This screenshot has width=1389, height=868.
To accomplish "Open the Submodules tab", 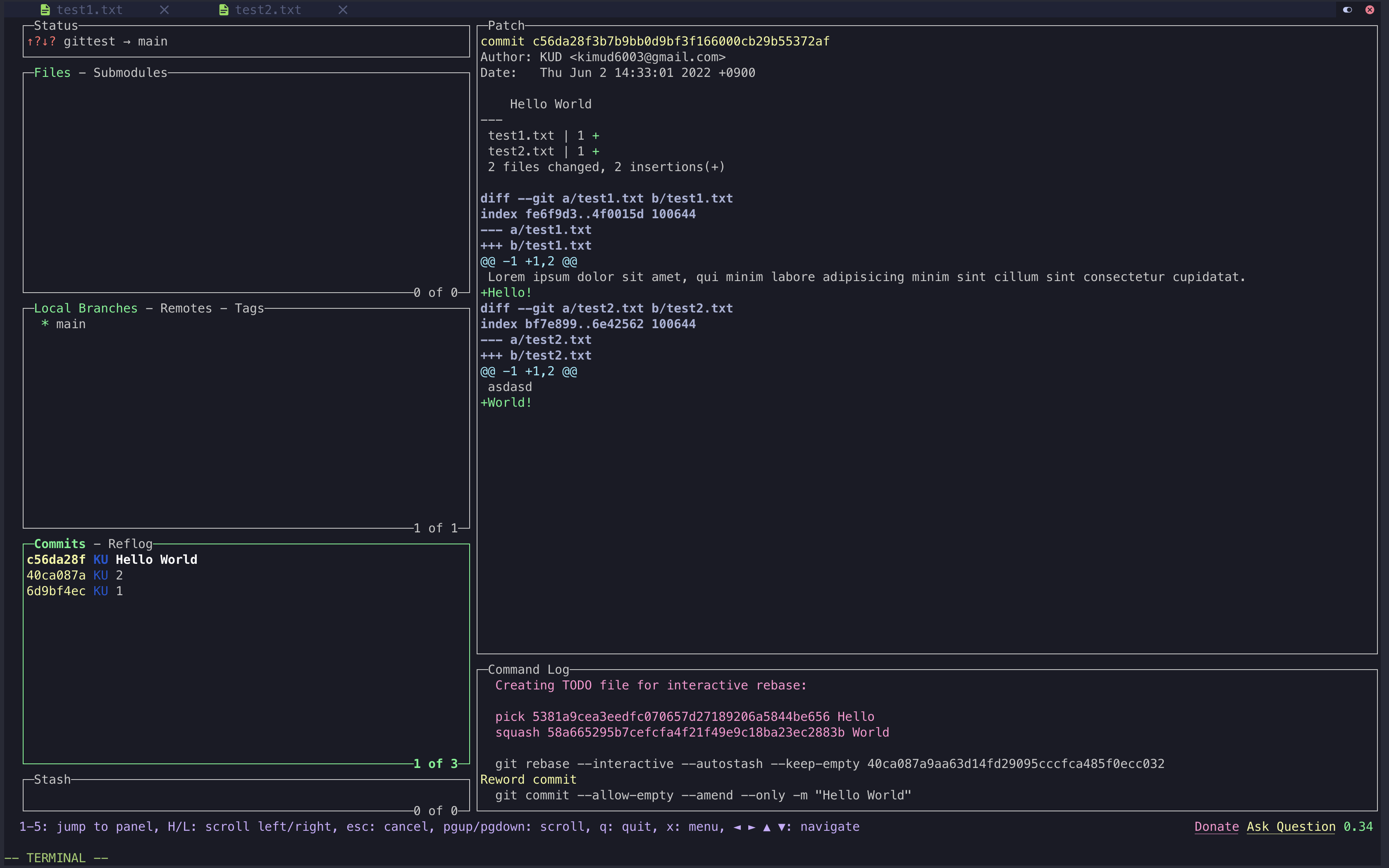I will pyautogui.click(x=130, y=73).
